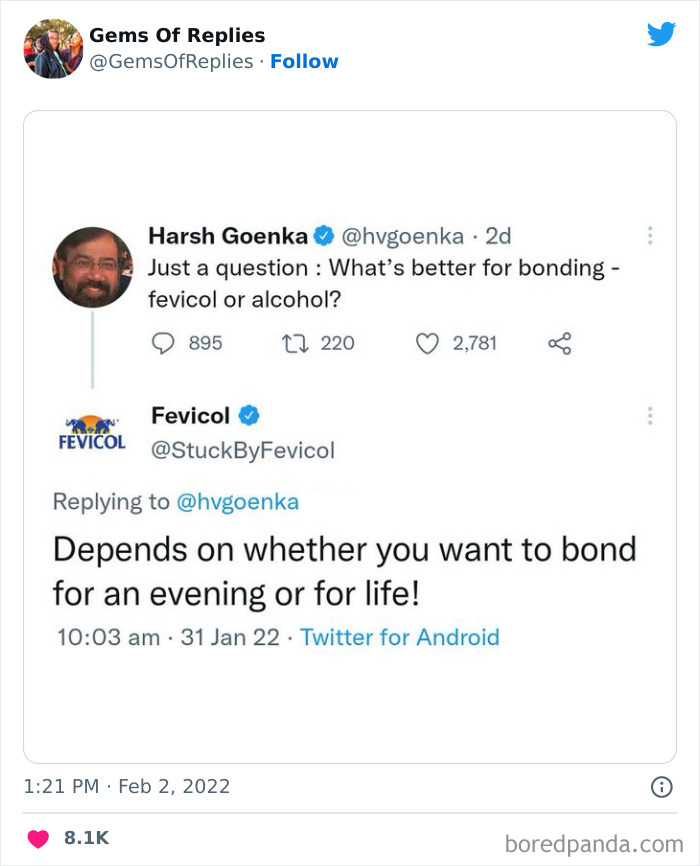Like Harsh Goenka's tweet via heart icon
The image size is (700, 866).
427,343
